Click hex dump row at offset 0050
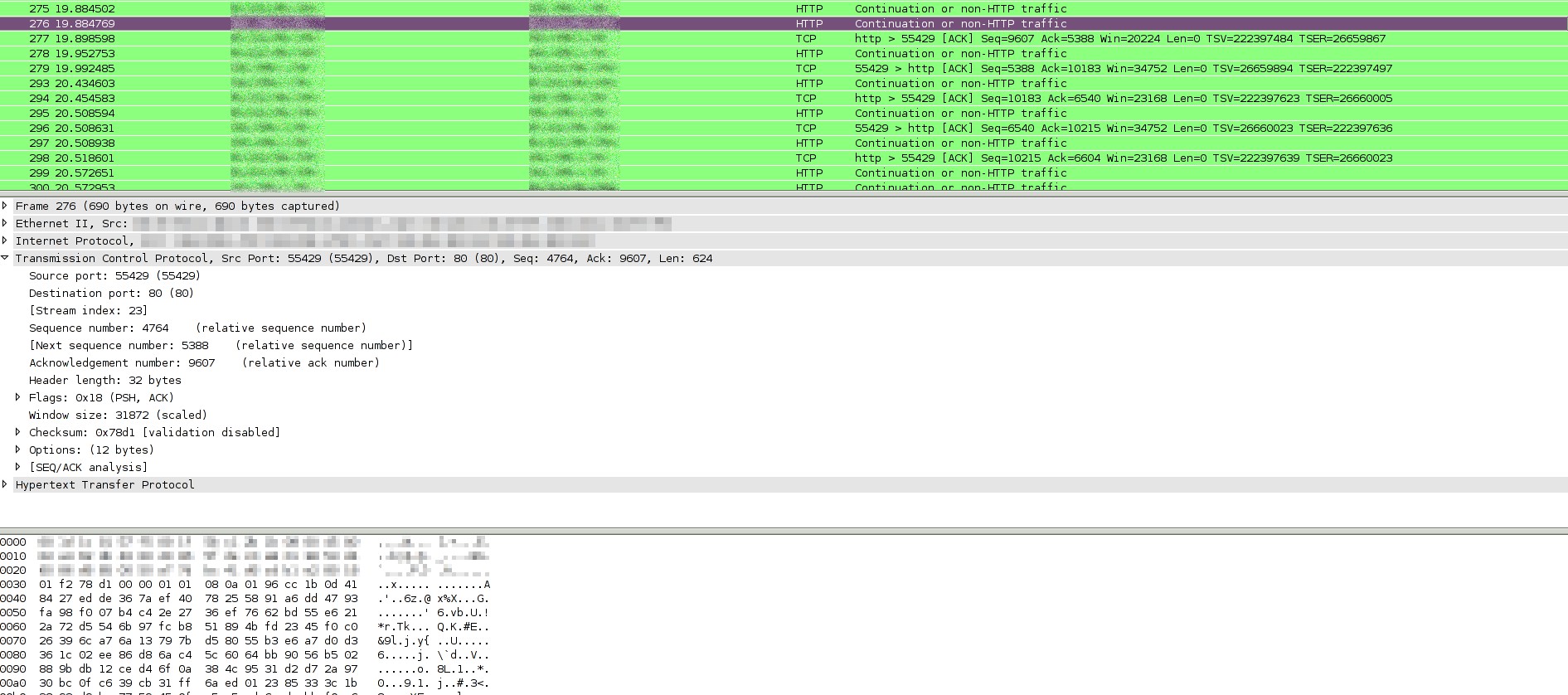The width and height of the screenshot is (1568, 695). pyautogui.click(x=245, y=612)
